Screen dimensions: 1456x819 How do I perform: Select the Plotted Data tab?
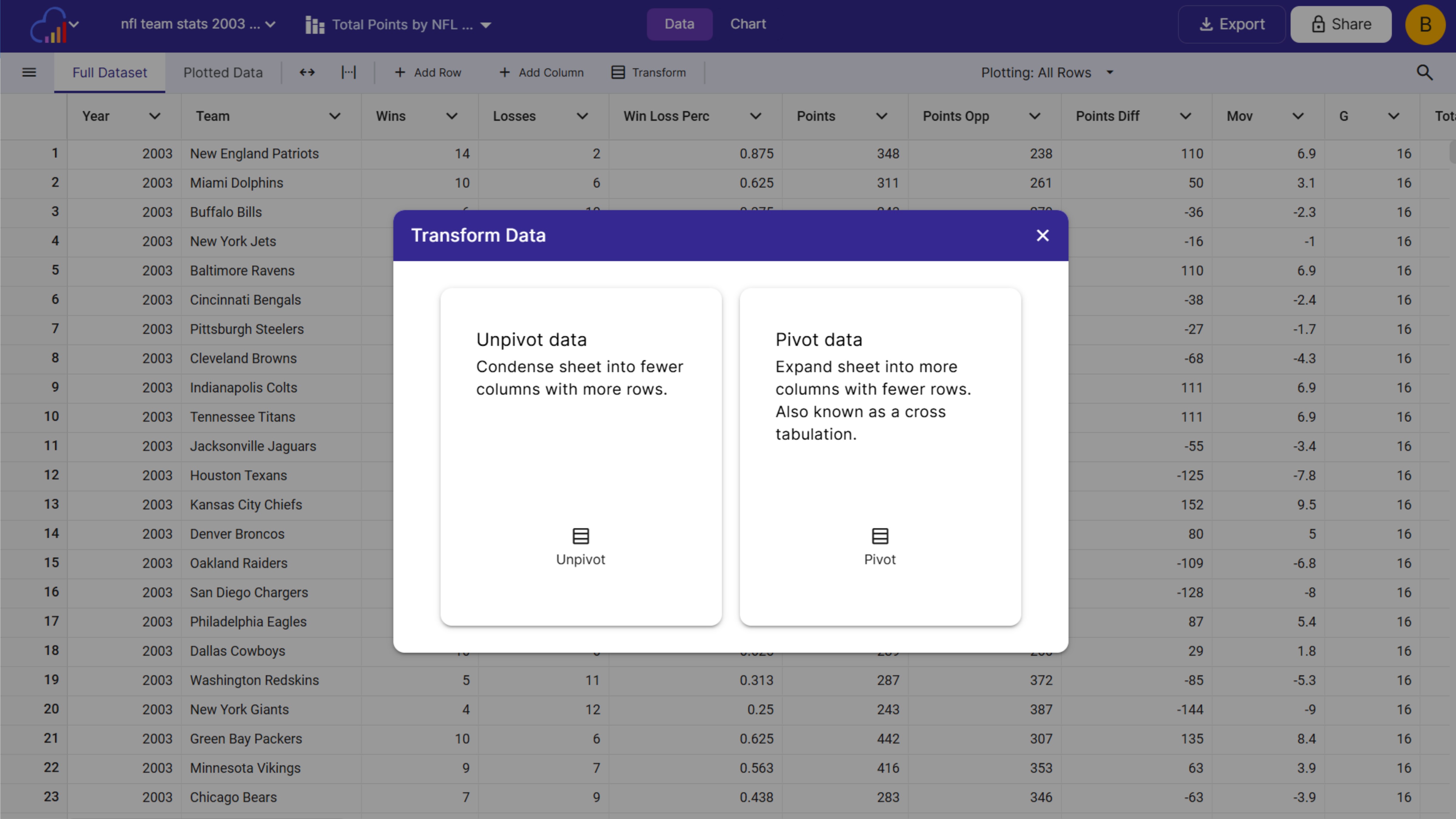[x=223, y=72]
